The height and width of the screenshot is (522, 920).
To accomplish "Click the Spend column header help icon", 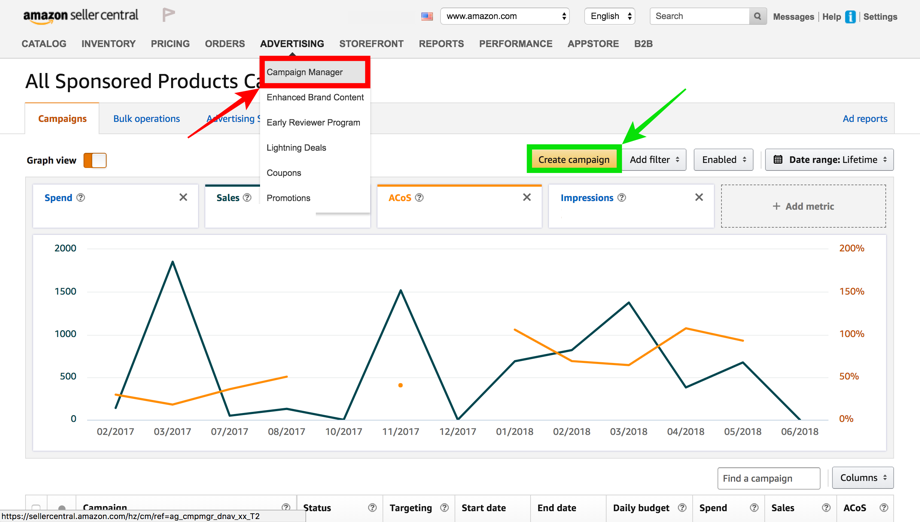I will click(754, 508).
